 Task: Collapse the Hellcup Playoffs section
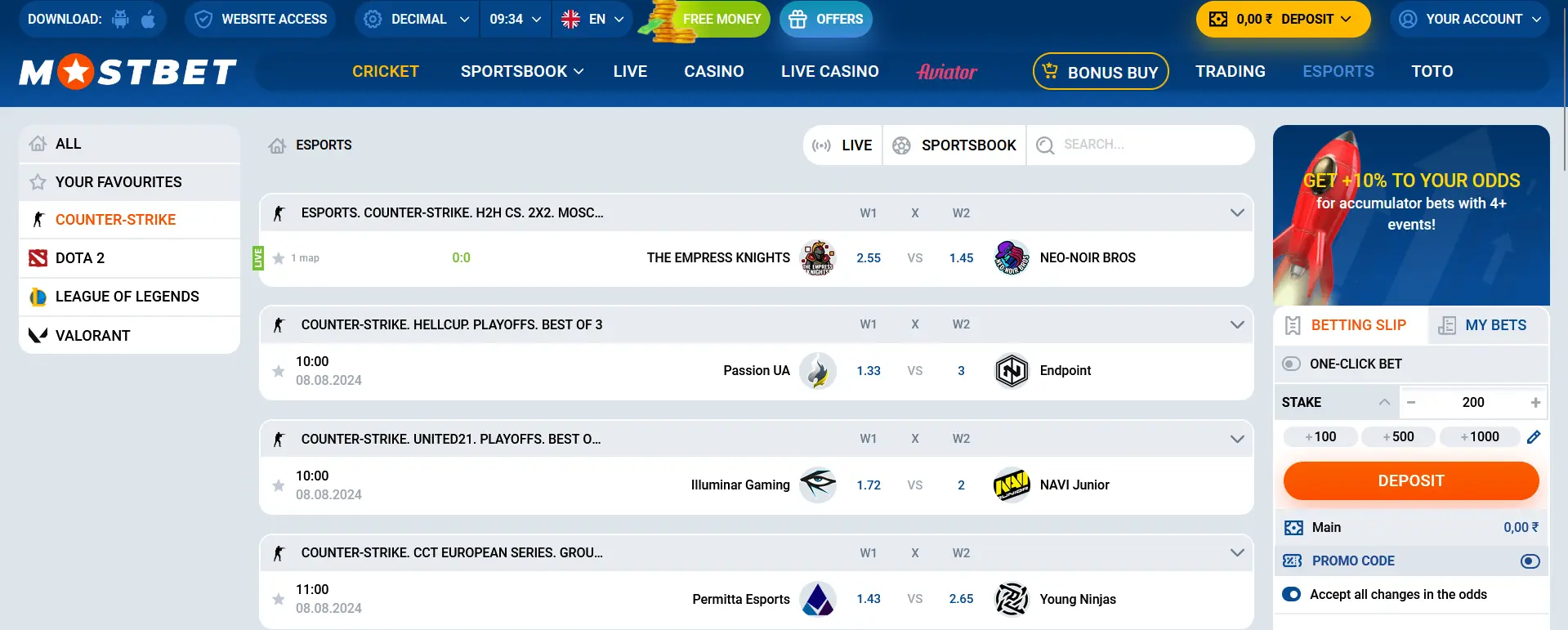[1237, 325]
